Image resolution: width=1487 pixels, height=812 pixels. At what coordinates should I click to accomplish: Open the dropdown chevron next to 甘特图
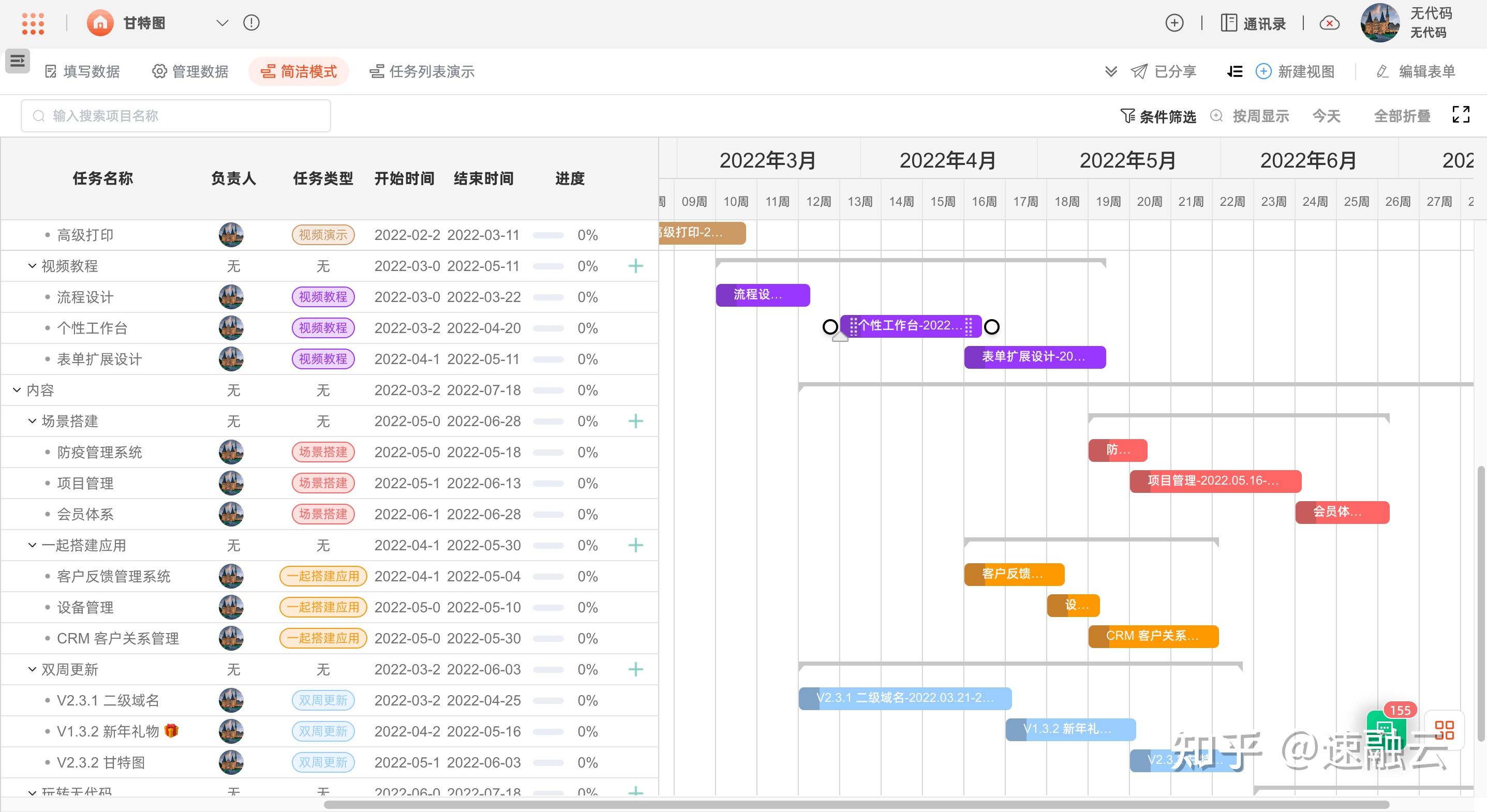(x=222, y=23)
